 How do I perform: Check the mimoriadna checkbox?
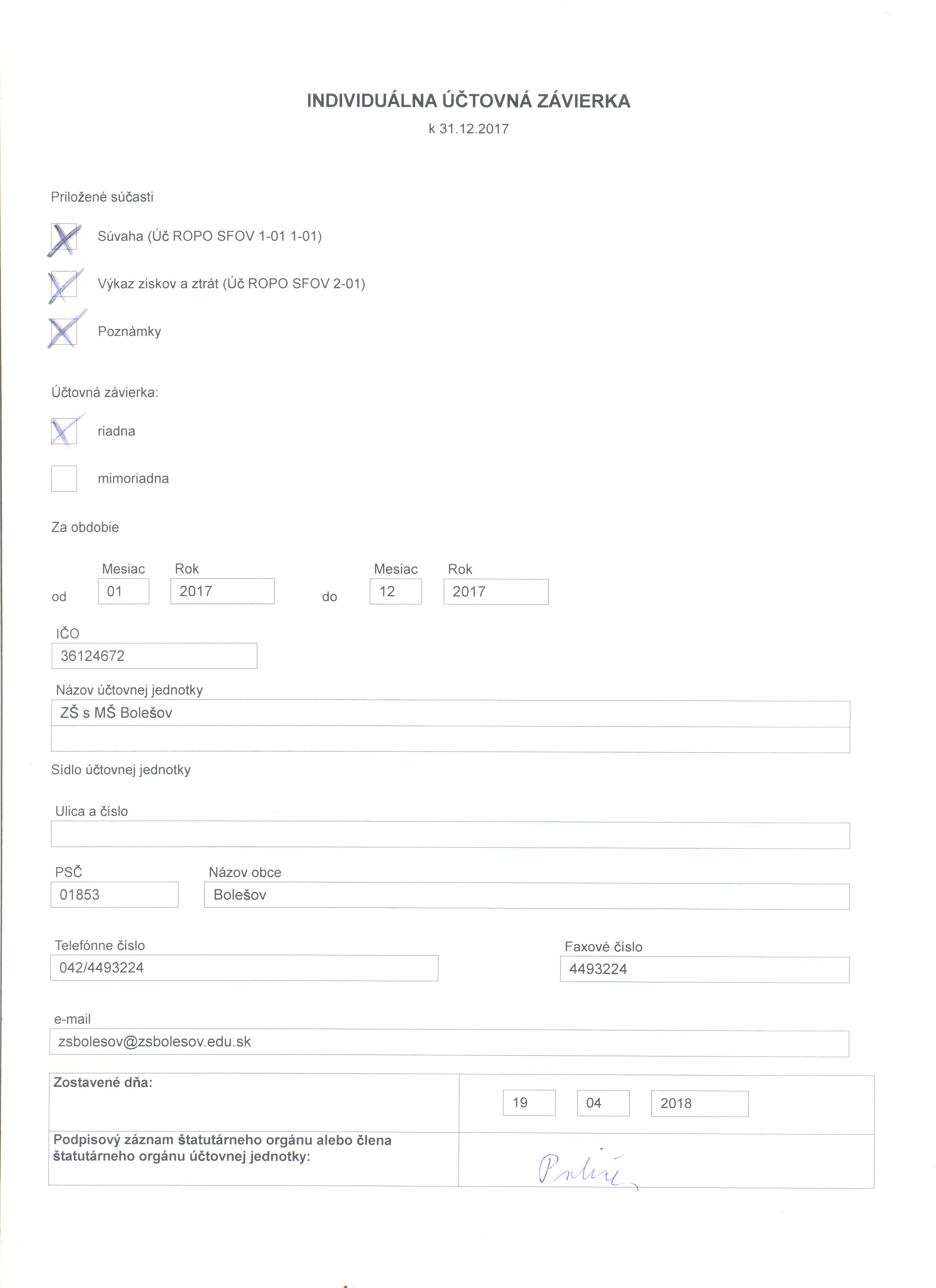[x=64, y=478]
